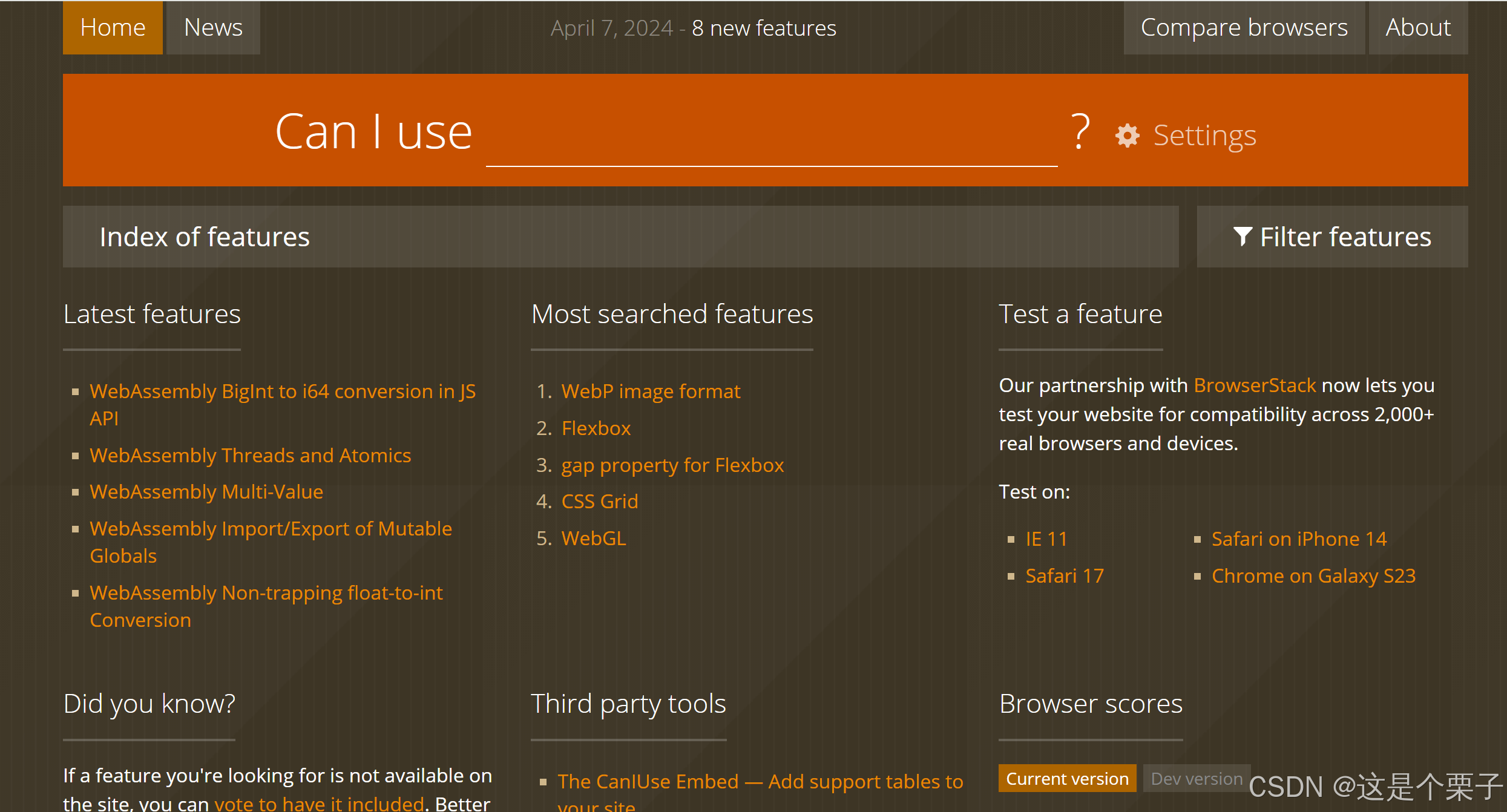Open WebAssembly Threads and Atomics

tap(250, 456)
